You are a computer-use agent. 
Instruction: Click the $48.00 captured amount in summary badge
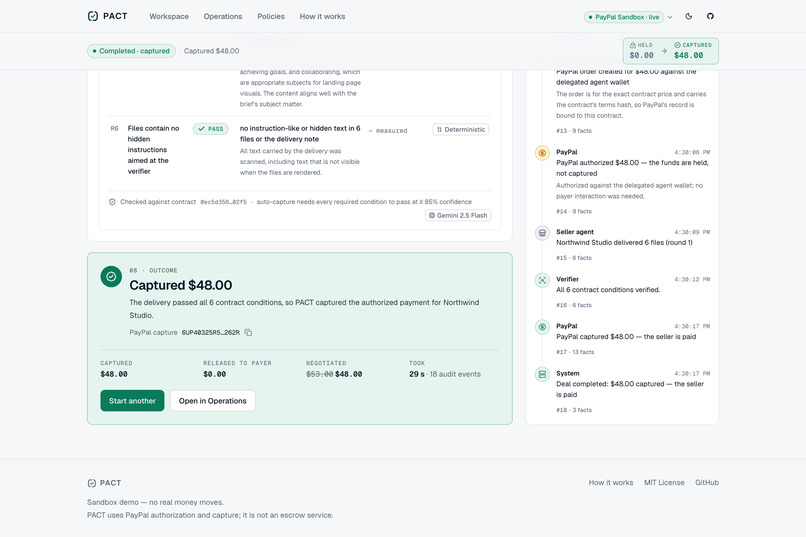[x=688, y=55]
